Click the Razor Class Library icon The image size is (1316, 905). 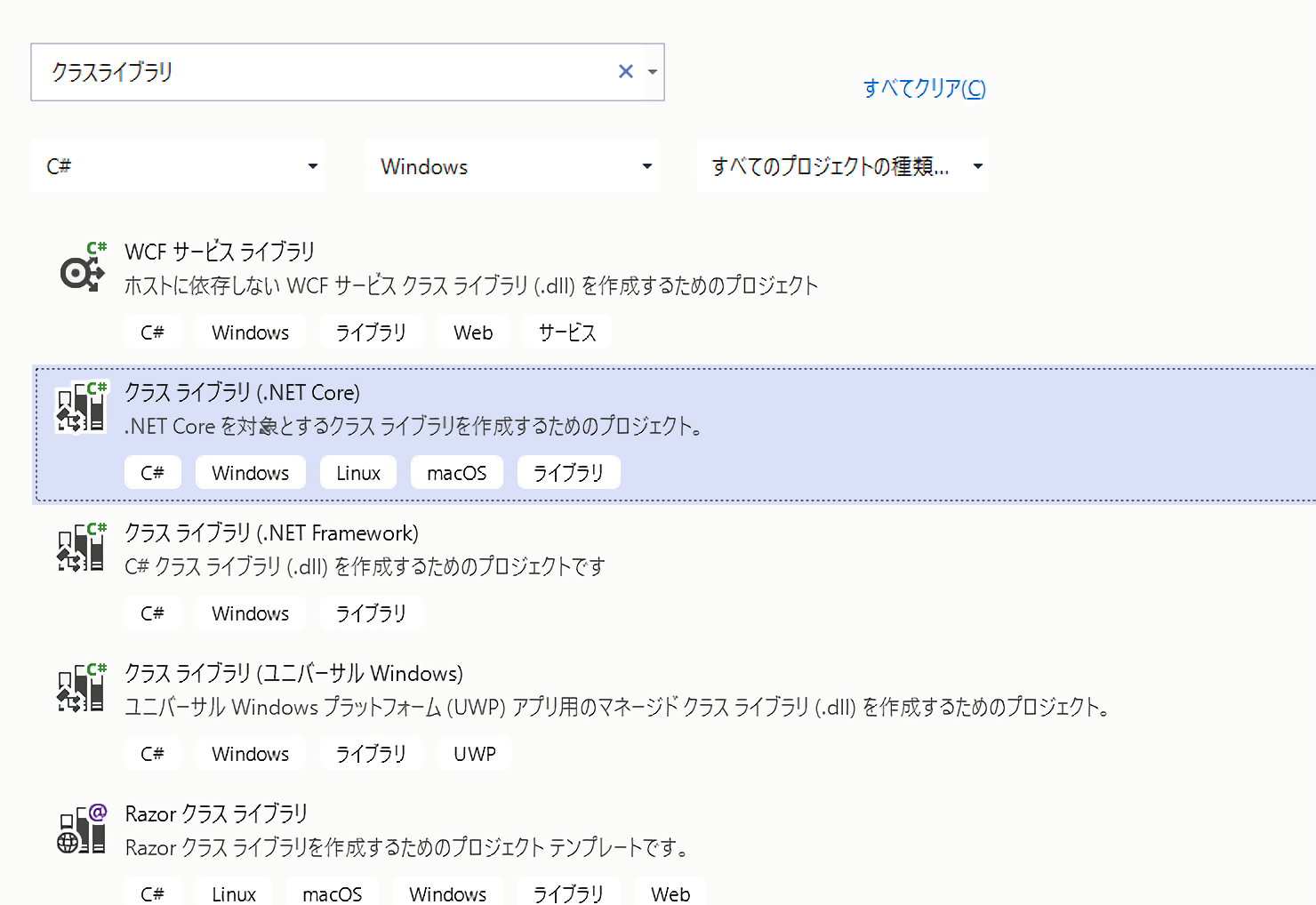click(x=82, y=829)
